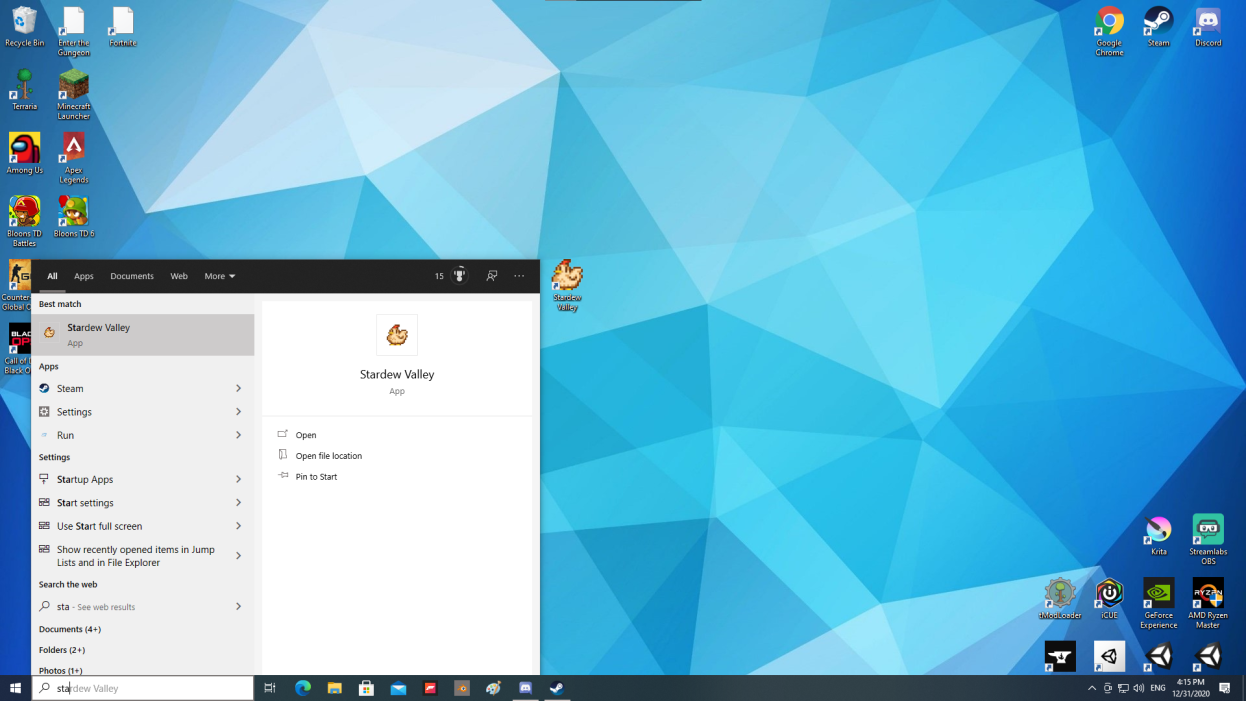
Task: Select the Terraria desktop icon
Action: tap(24, 89)
